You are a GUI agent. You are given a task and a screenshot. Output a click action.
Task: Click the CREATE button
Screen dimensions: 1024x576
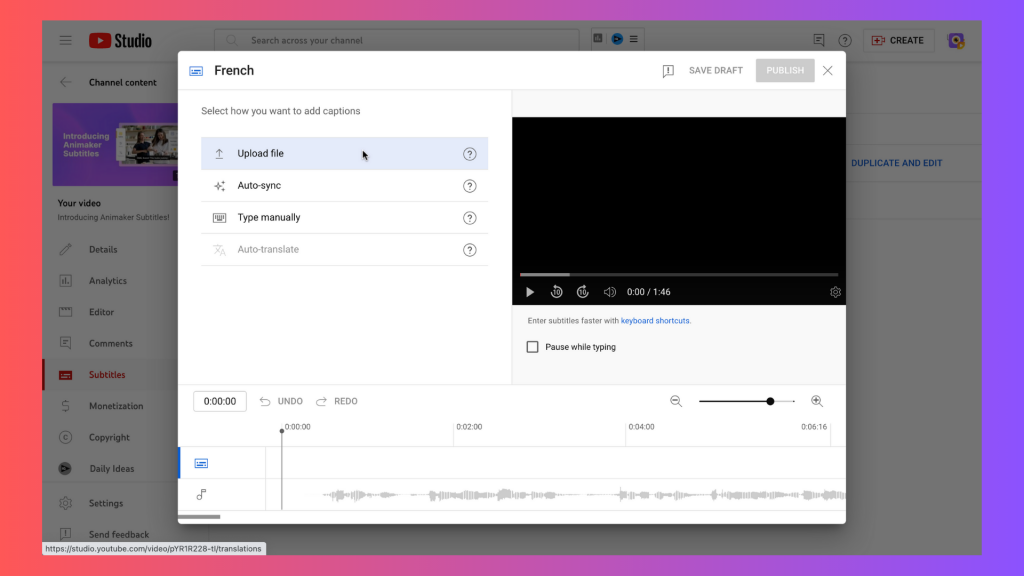(898, 40)
